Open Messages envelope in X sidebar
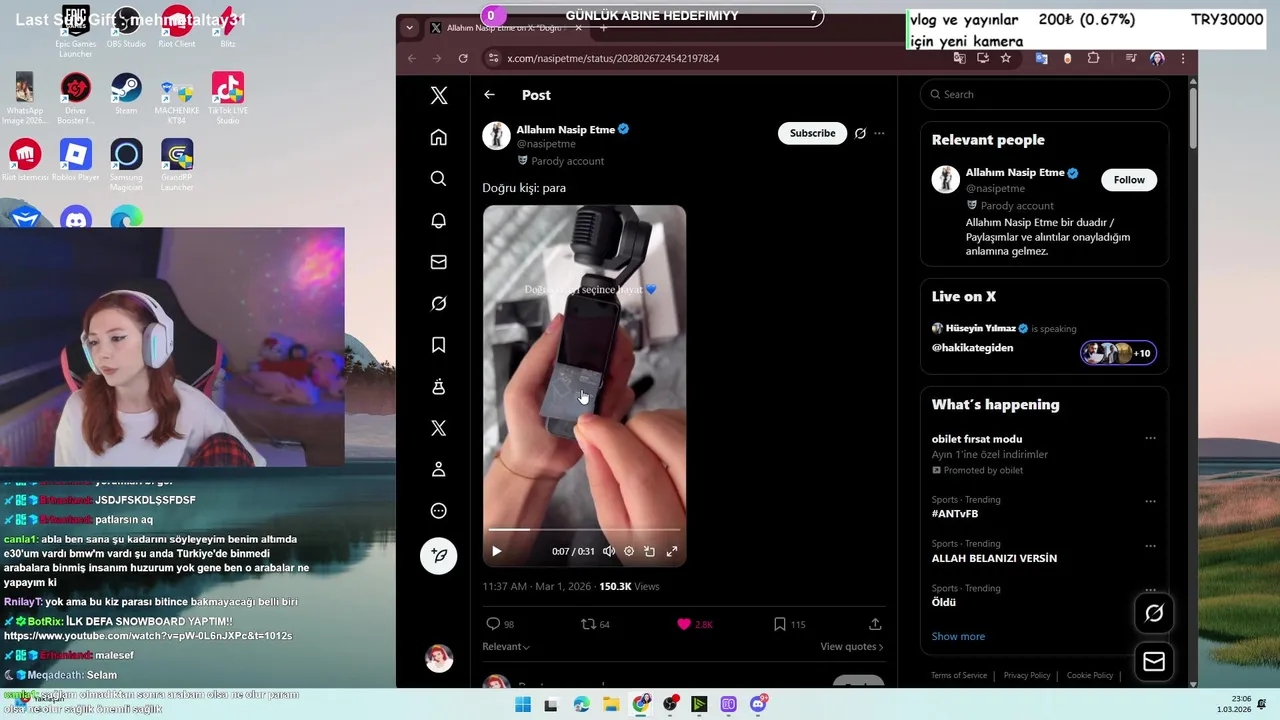Image resolution: width=1280 pixels, height=720 pixels. [x=438, y=262]
